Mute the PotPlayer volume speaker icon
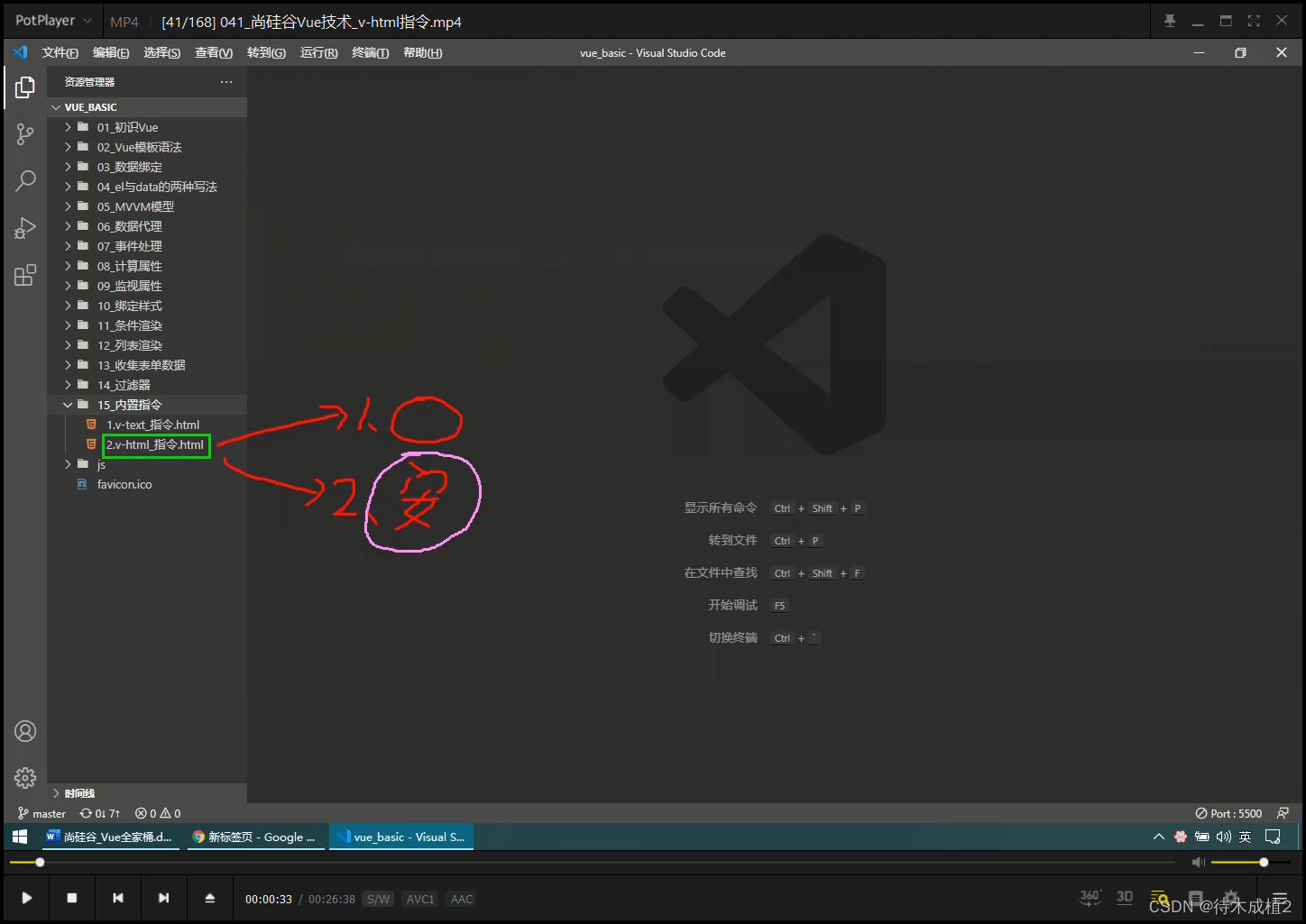Viewport: 1306px width, 924px height. point(1198,863)
